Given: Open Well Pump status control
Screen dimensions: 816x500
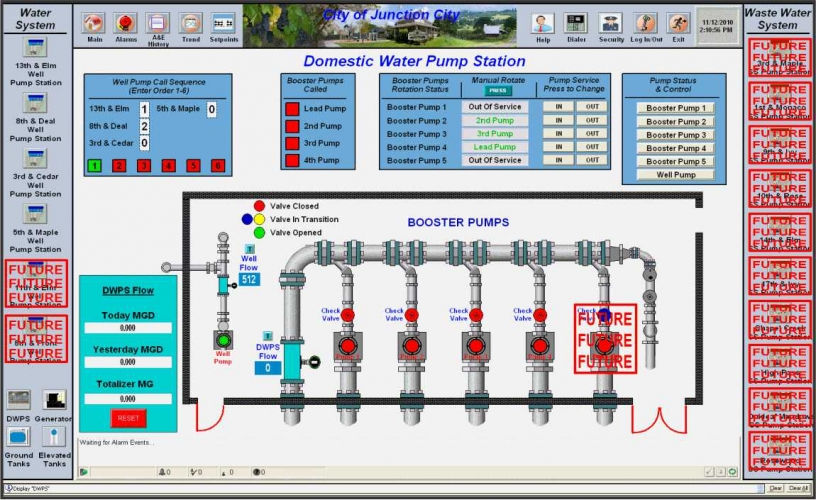Looking at the screenshot, I should point(675,175).
